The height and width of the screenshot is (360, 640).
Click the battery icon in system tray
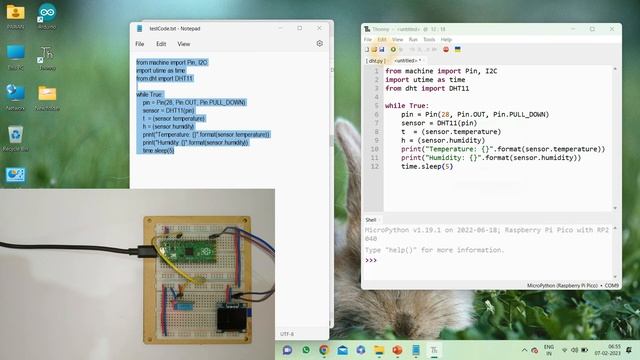[x=584, y=350]
